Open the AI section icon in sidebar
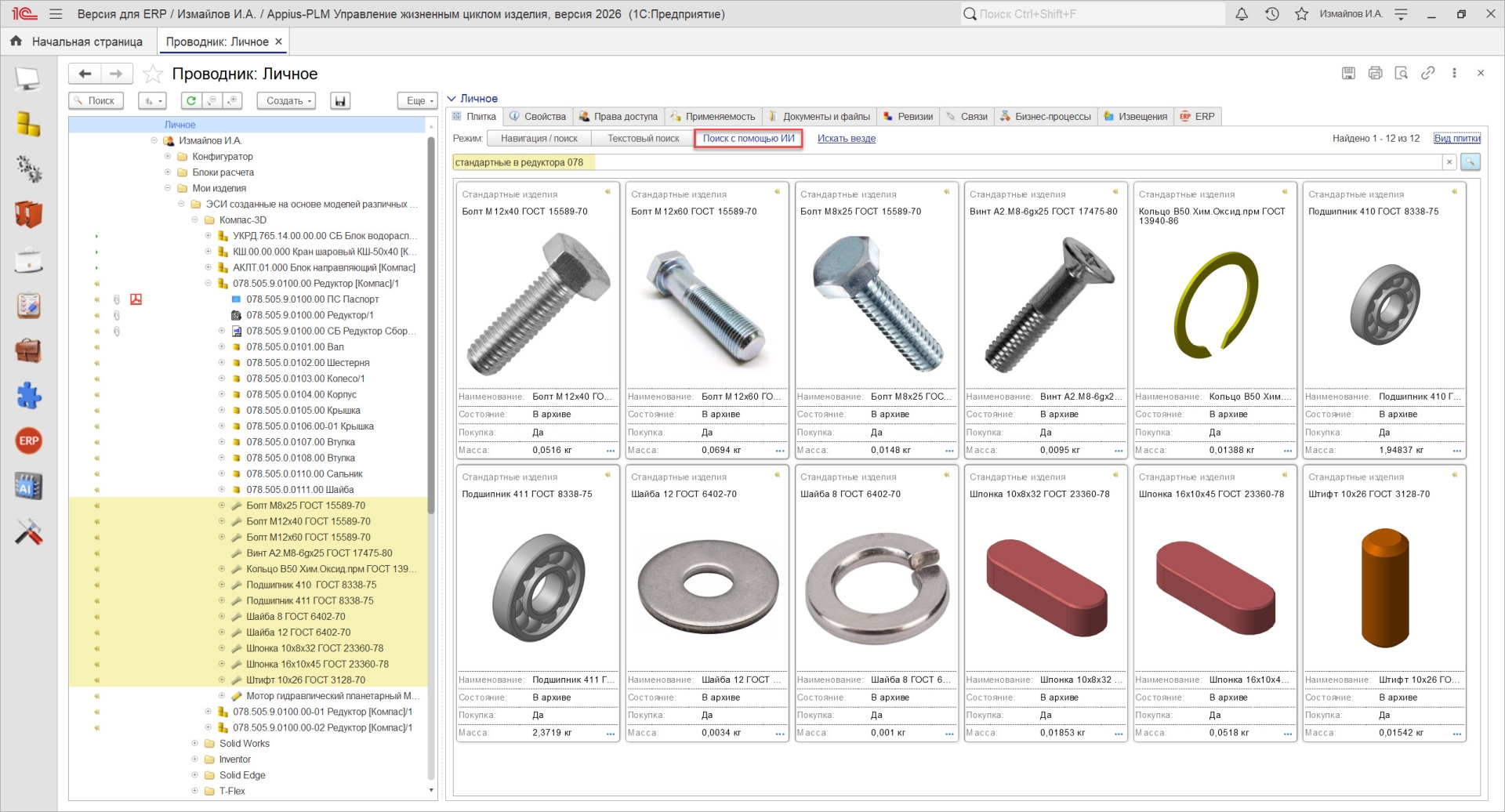Image resolution: width=1505 pixels, height=812 pixels. (x=29, y=487)
